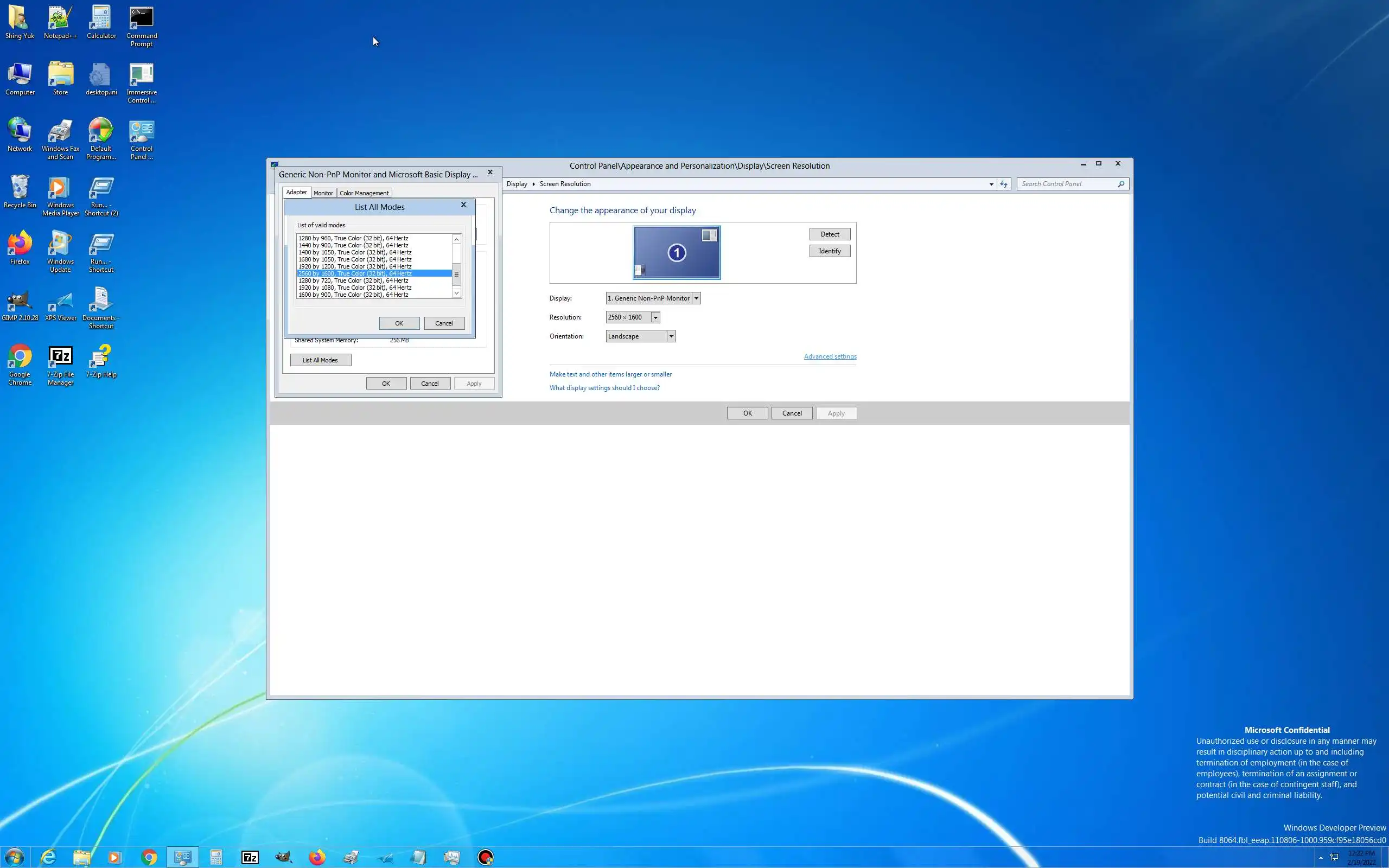This screenshot has width=1389, height=868.
Task: Click List All Modes button
Action: pyautogui.click(x=320, y=360)
